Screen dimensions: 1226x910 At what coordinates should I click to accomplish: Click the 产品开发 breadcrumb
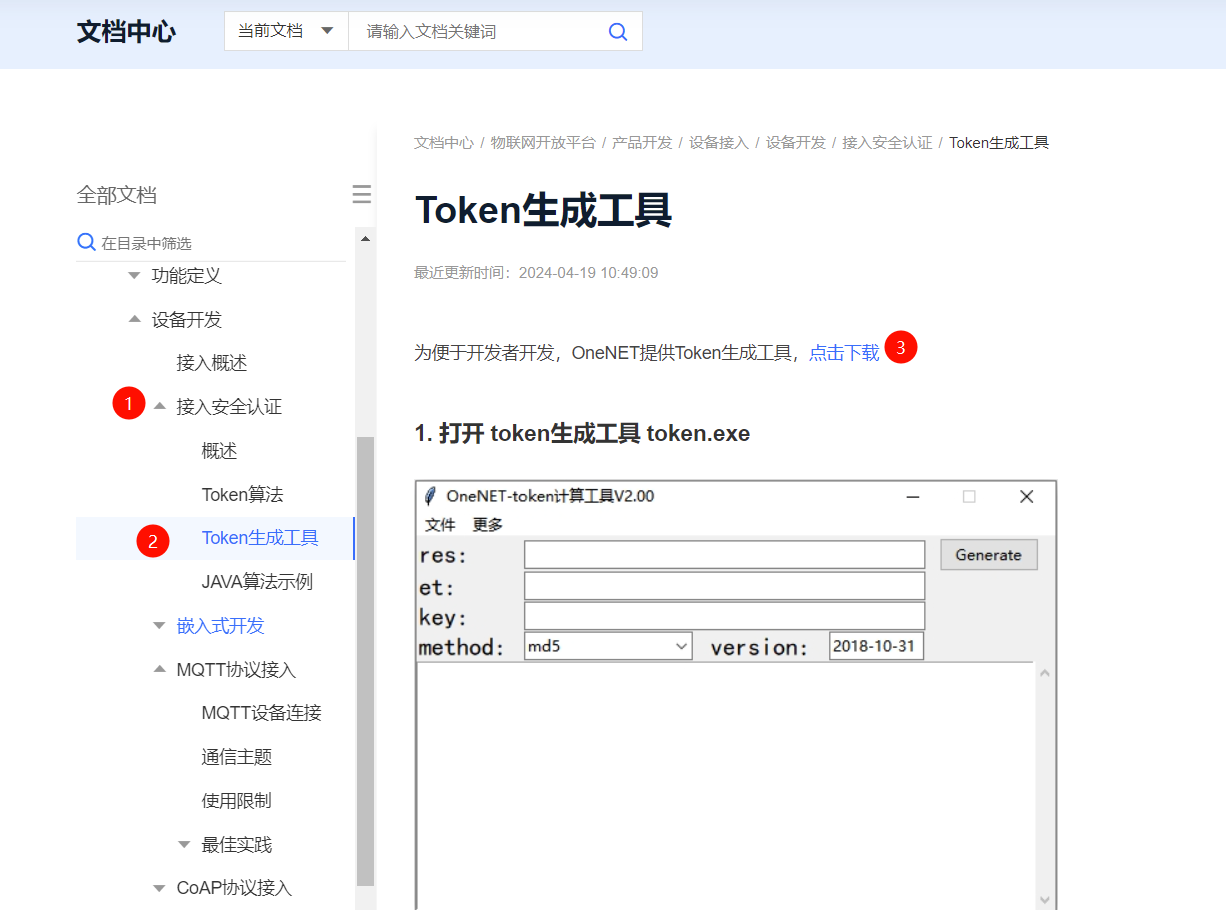click(644, 142)
